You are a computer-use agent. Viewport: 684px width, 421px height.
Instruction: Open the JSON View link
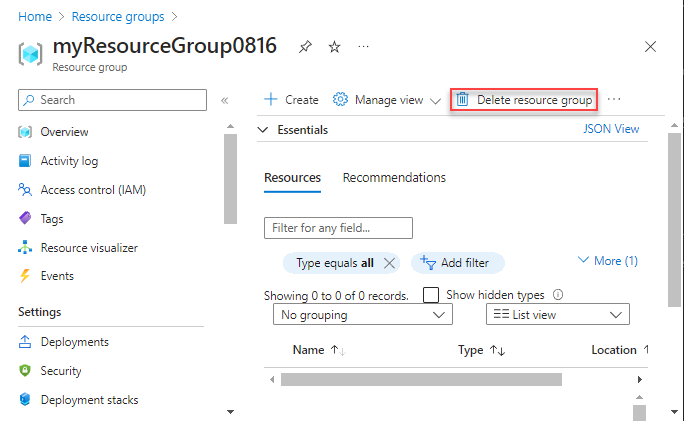610,129
